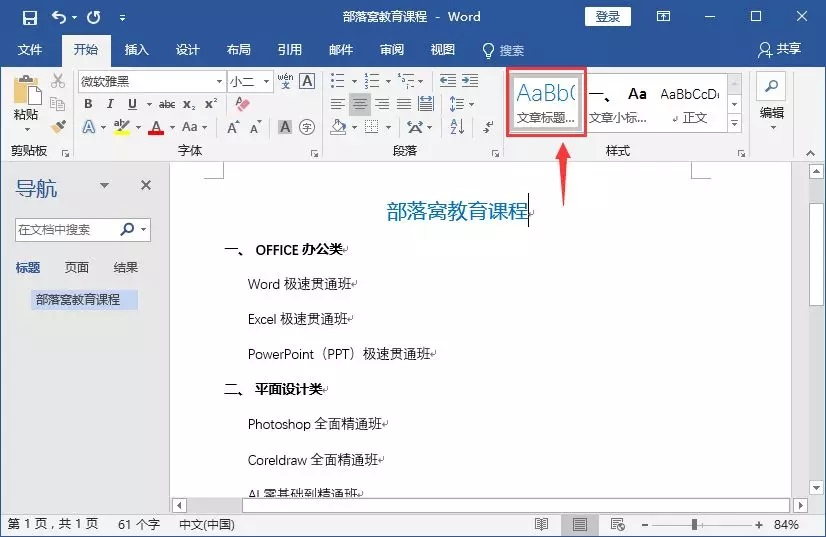Open the 审阅 ribbon tab

click(x=392, y=50)
